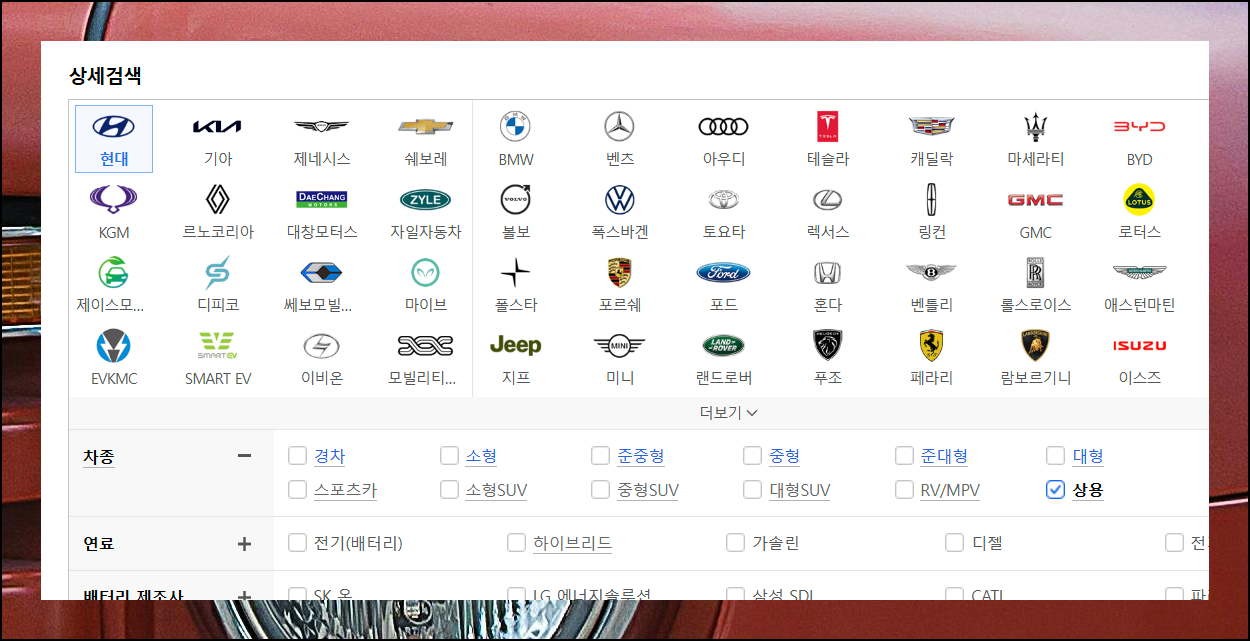Click the BMW brand logo
This screenshot has width=1250, height=641.
515,126
